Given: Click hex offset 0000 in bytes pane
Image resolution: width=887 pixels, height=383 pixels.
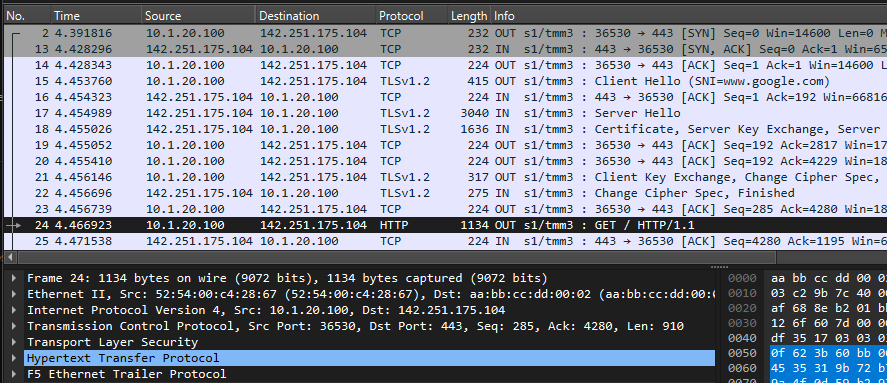Looking at the screenshot, I should 742,278.
